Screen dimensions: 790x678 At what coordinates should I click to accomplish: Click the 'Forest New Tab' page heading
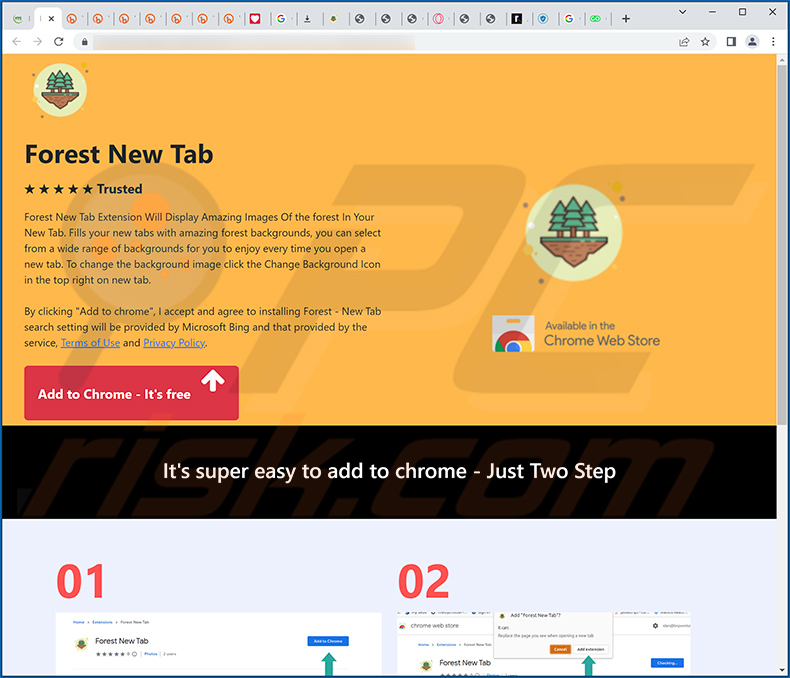(119, 154)
